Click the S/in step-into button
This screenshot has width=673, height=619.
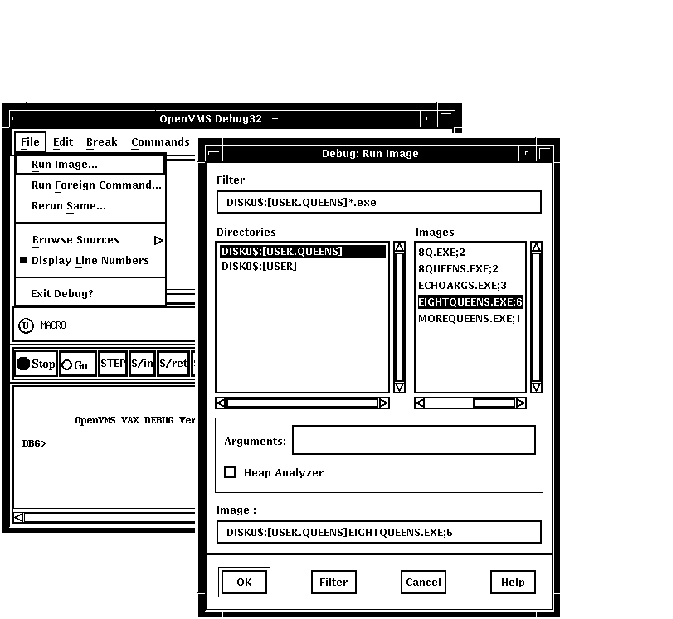coord(142,364)
